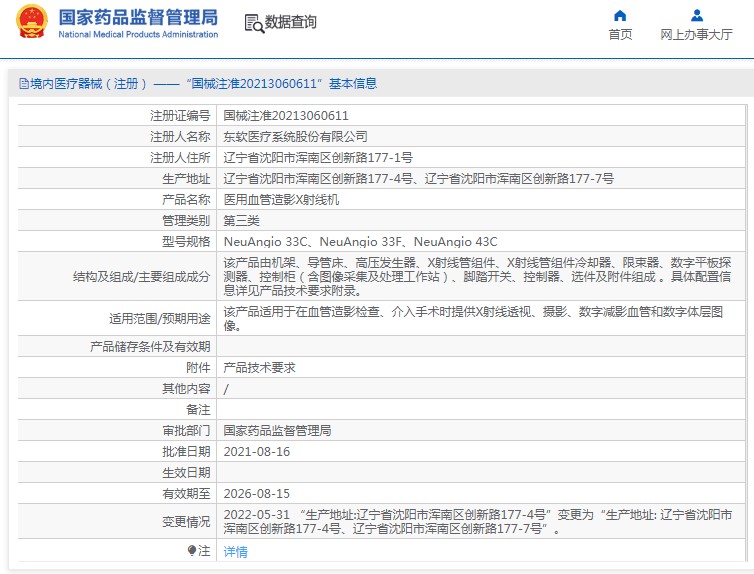Click management class 第三类

[241, 221]
